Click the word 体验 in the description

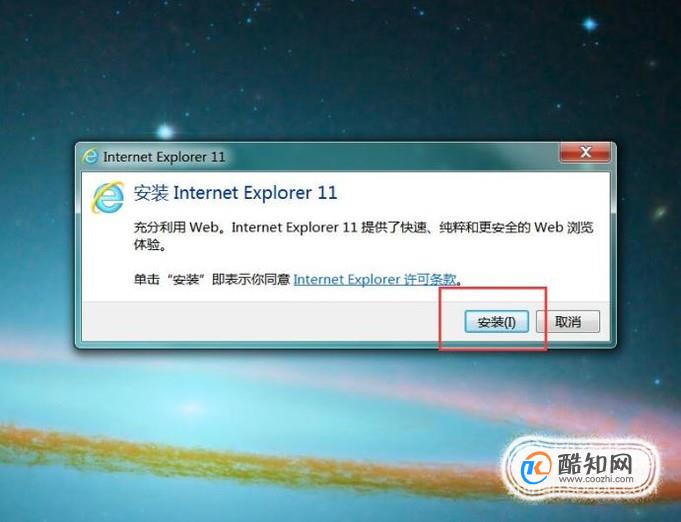click(x=146, y=244)
